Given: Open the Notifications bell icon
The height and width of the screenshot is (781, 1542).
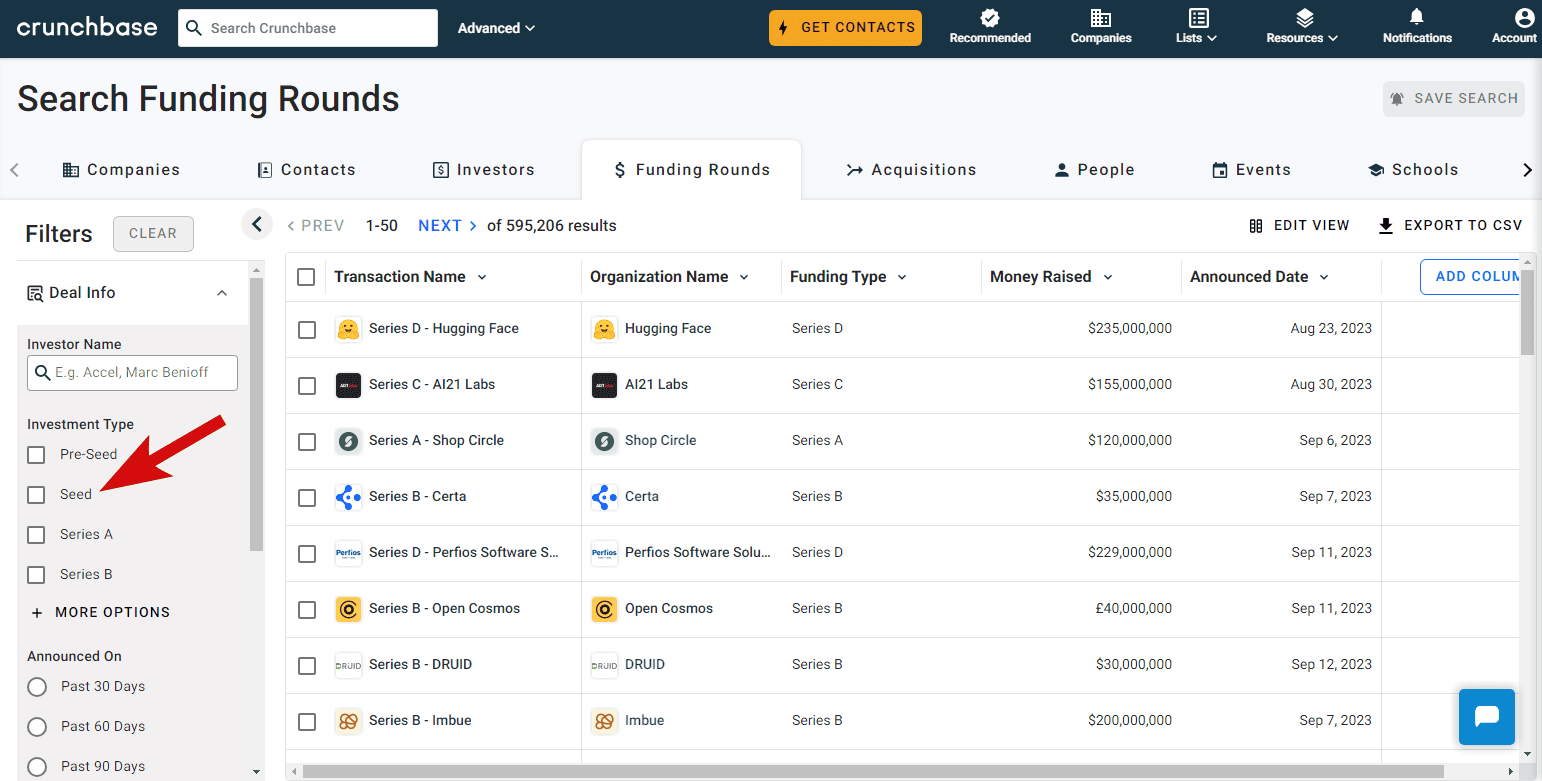Looking at the screenshot, I should pyautogui.click(x=1417, y=17).
